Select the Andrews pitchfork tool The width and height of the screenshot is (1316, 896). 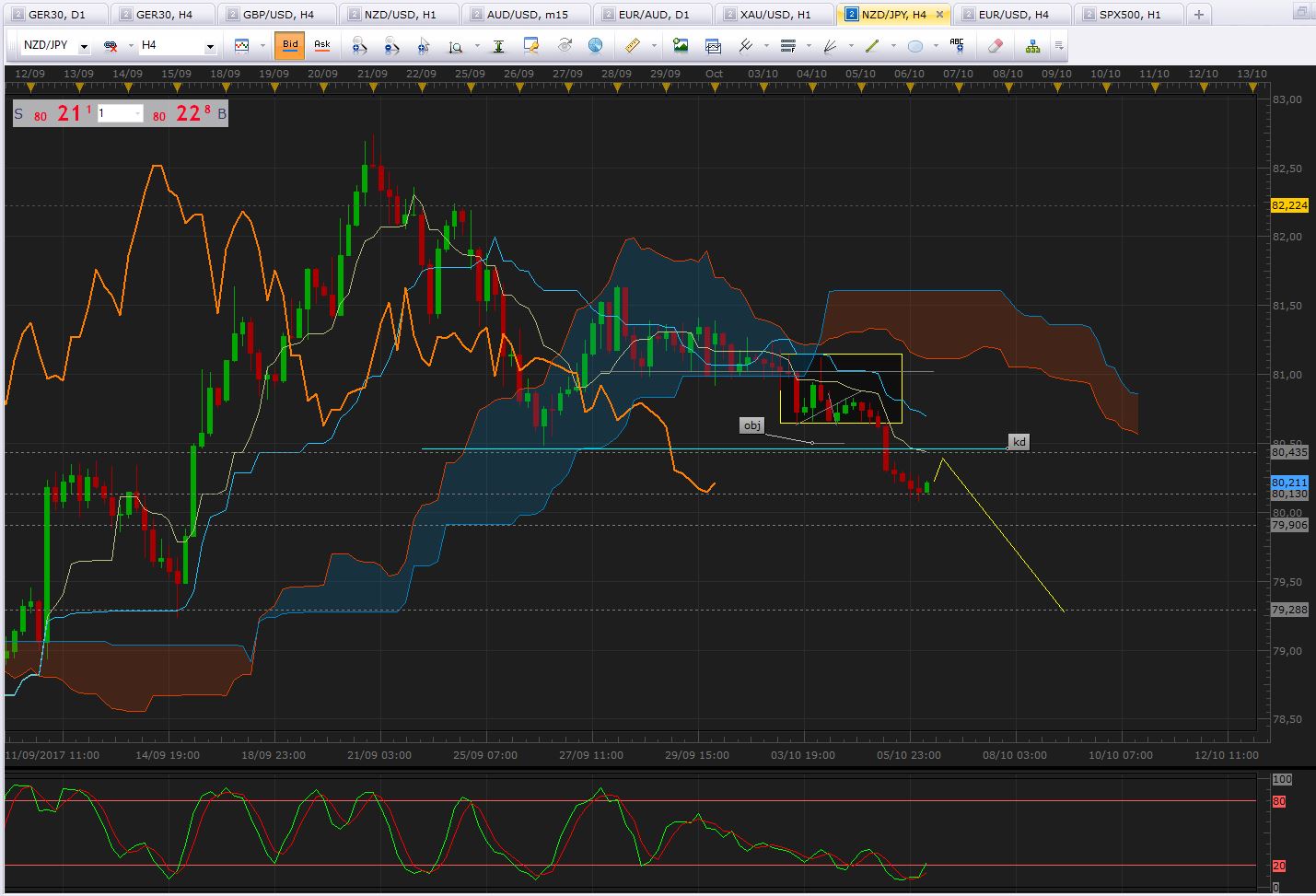[746, 46]
